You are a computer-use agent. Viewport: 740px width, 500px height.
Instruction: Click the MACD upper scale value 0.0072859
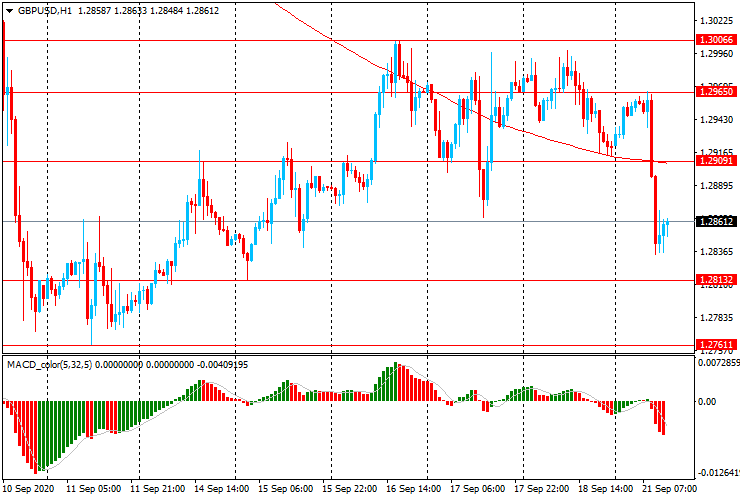click(718, 363)
